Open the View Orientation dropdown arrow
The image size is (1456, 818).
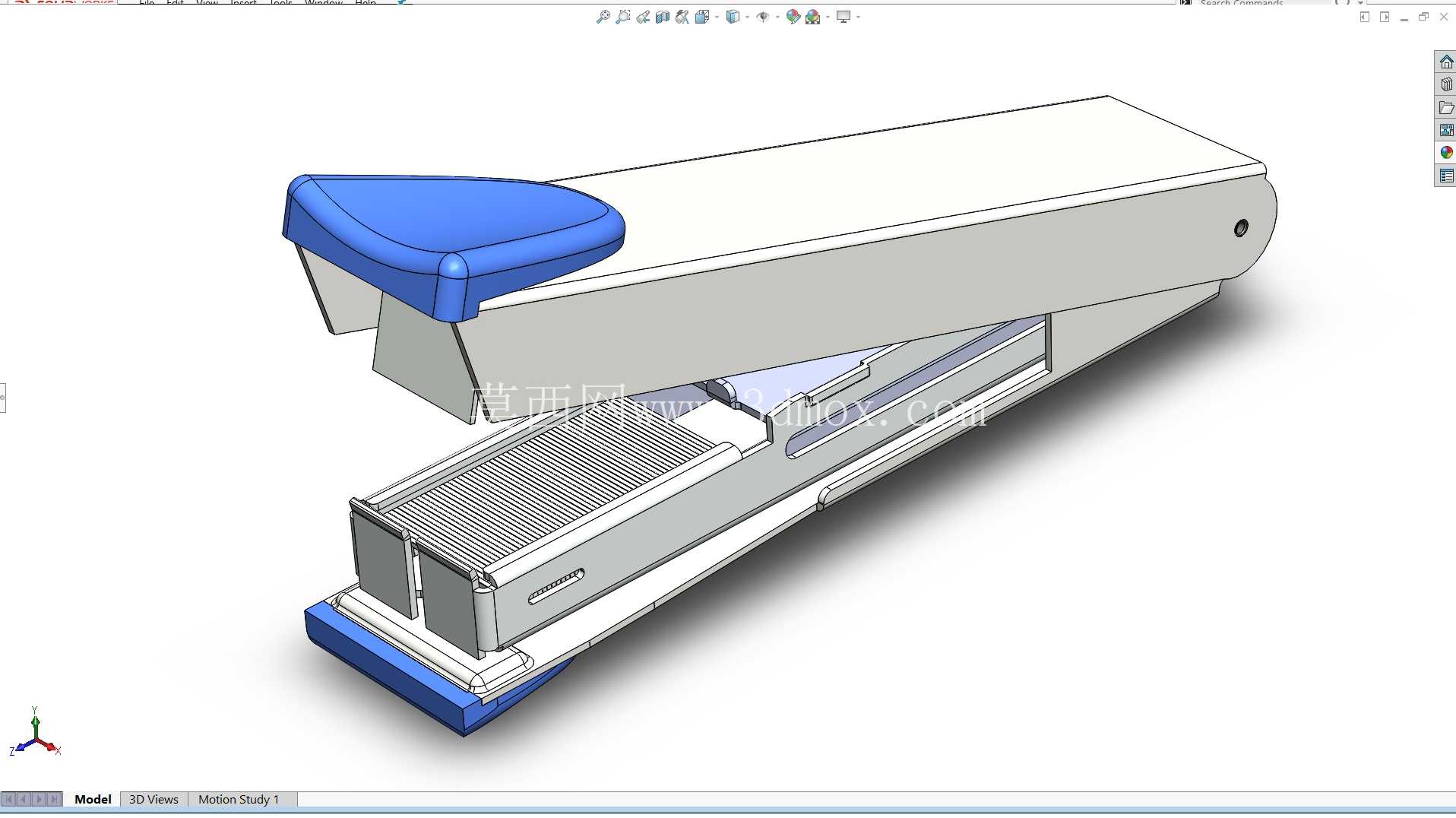coord(717,17)
